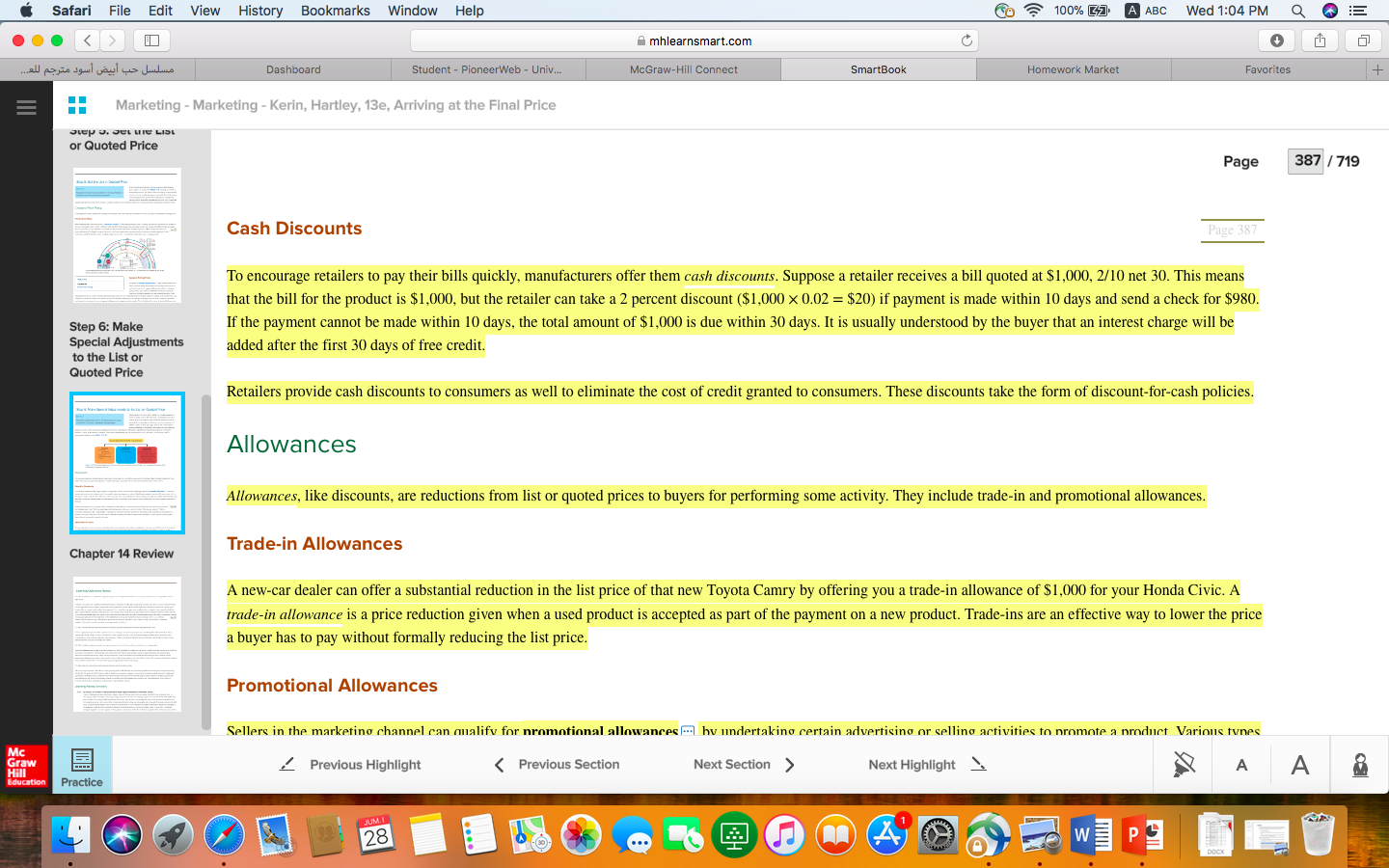Increase text size with large A
The width and height of the screenshot is (1389, 868).
pos(1299,765)
